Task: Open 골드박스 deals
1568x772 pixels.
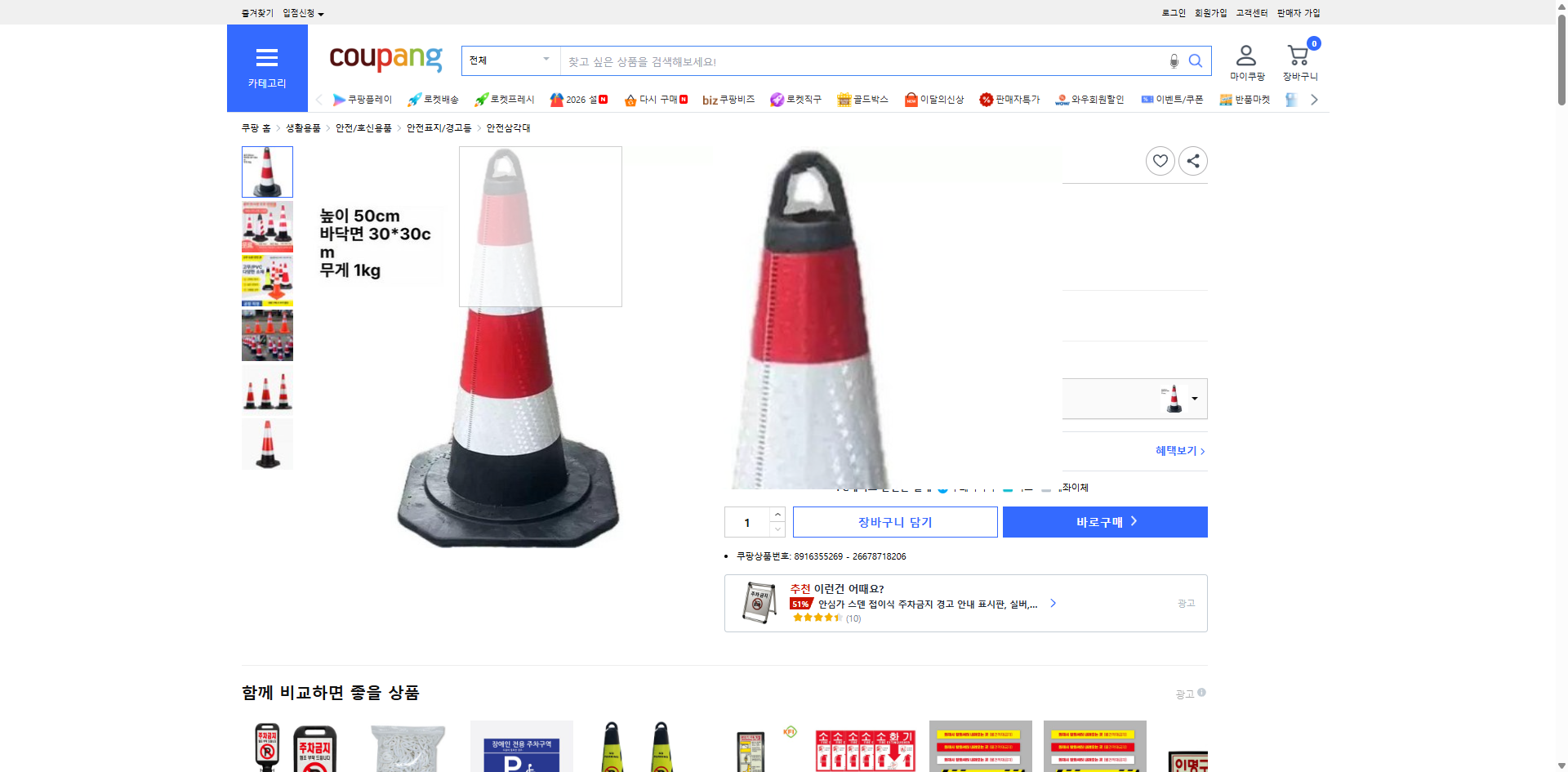Action: click(862, 100)
